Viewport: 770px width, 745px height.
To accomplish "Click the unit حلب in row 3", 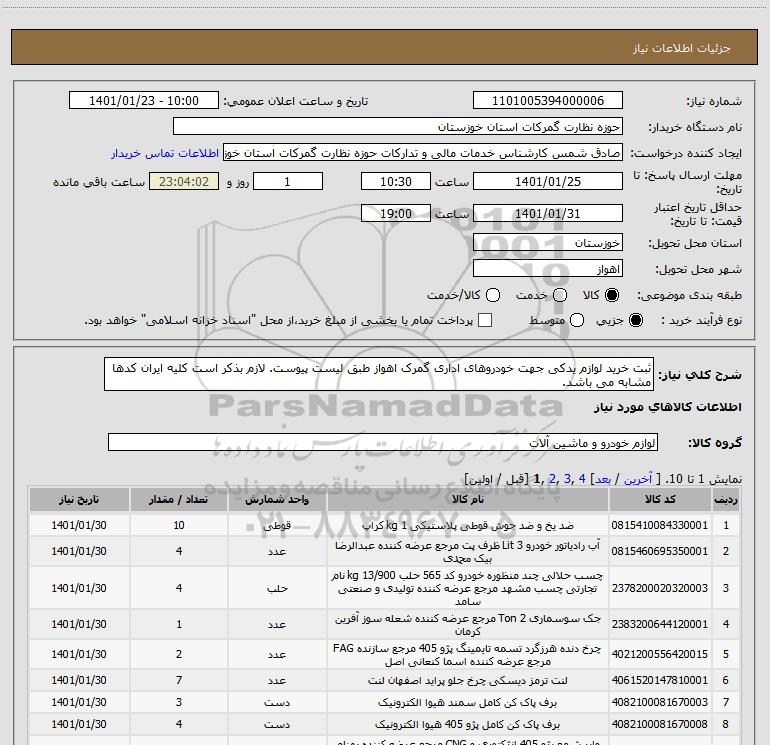I will click(277, 588).
